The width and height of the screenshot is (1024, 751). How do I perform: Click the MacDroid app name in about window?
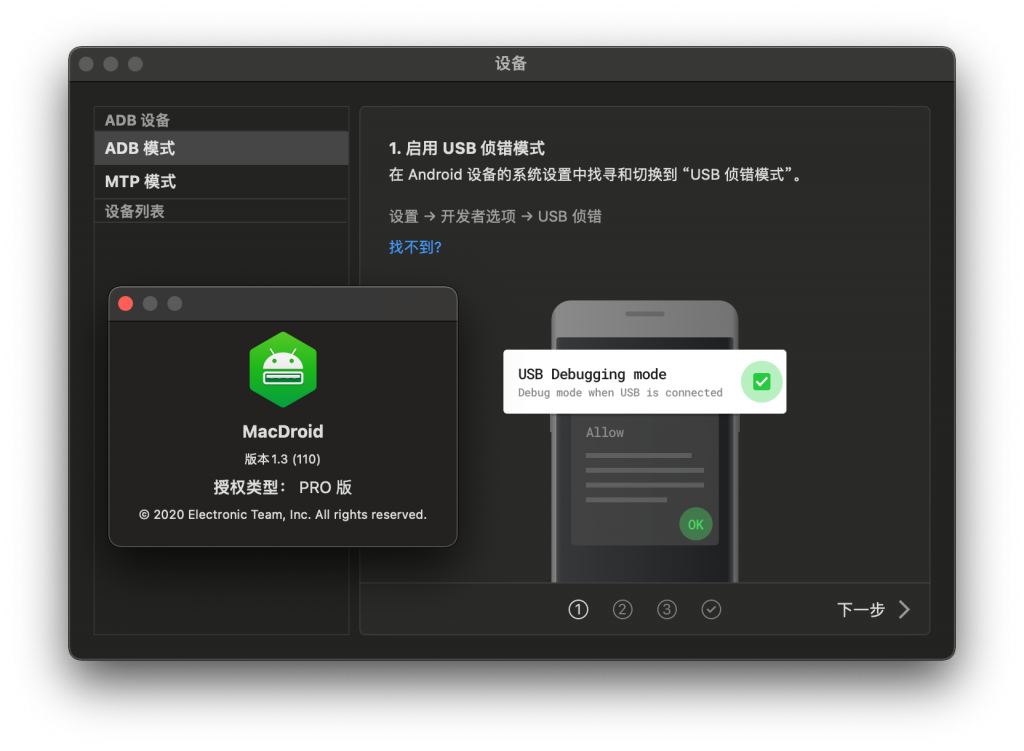[283, 432]
